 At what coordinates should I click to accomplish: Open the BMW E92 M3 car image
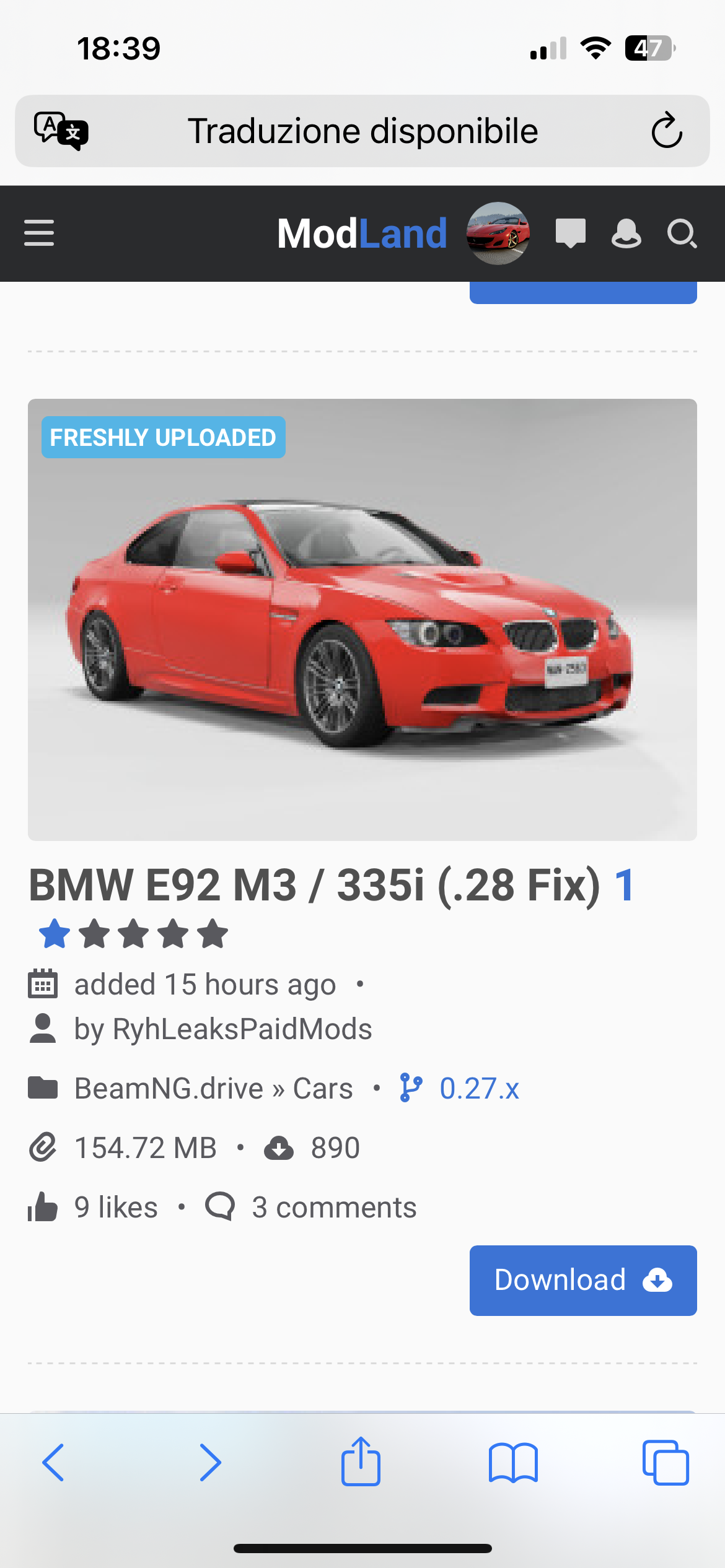[362, 620]
